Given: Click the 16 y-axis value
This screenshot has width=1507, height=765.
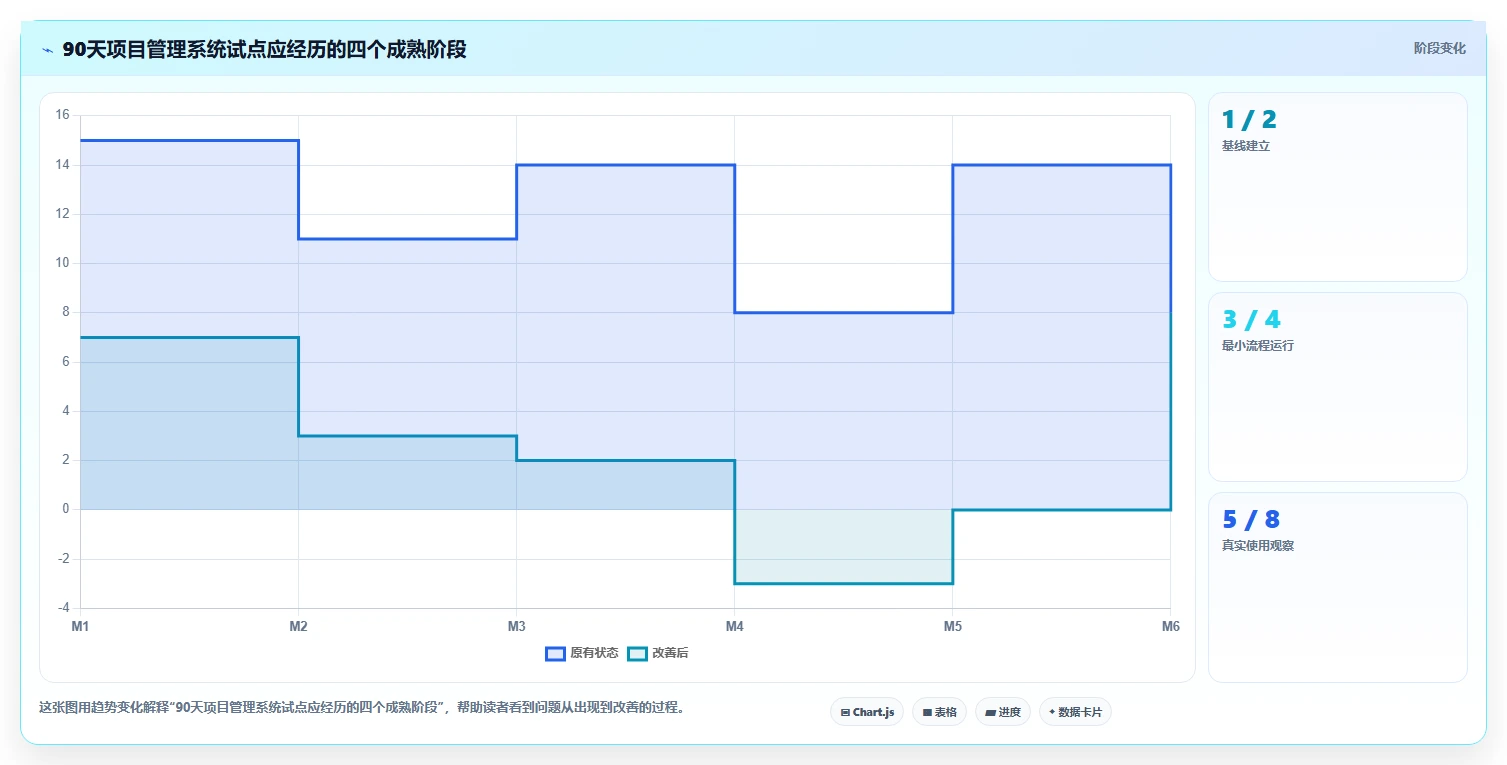Looking at the screenshot, I should 62,115.
